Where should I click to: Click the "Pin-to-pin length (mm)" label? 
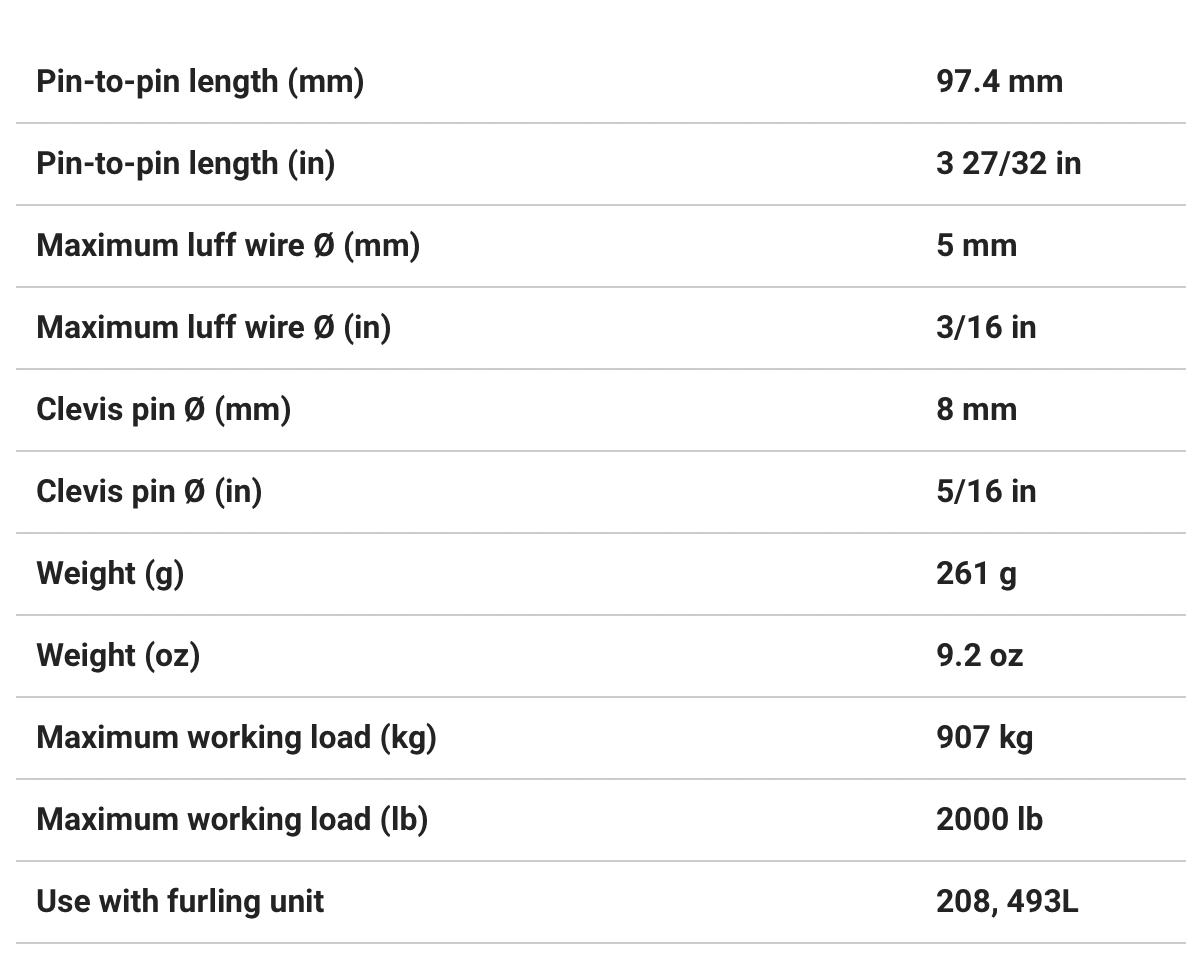tap(200, 81)
